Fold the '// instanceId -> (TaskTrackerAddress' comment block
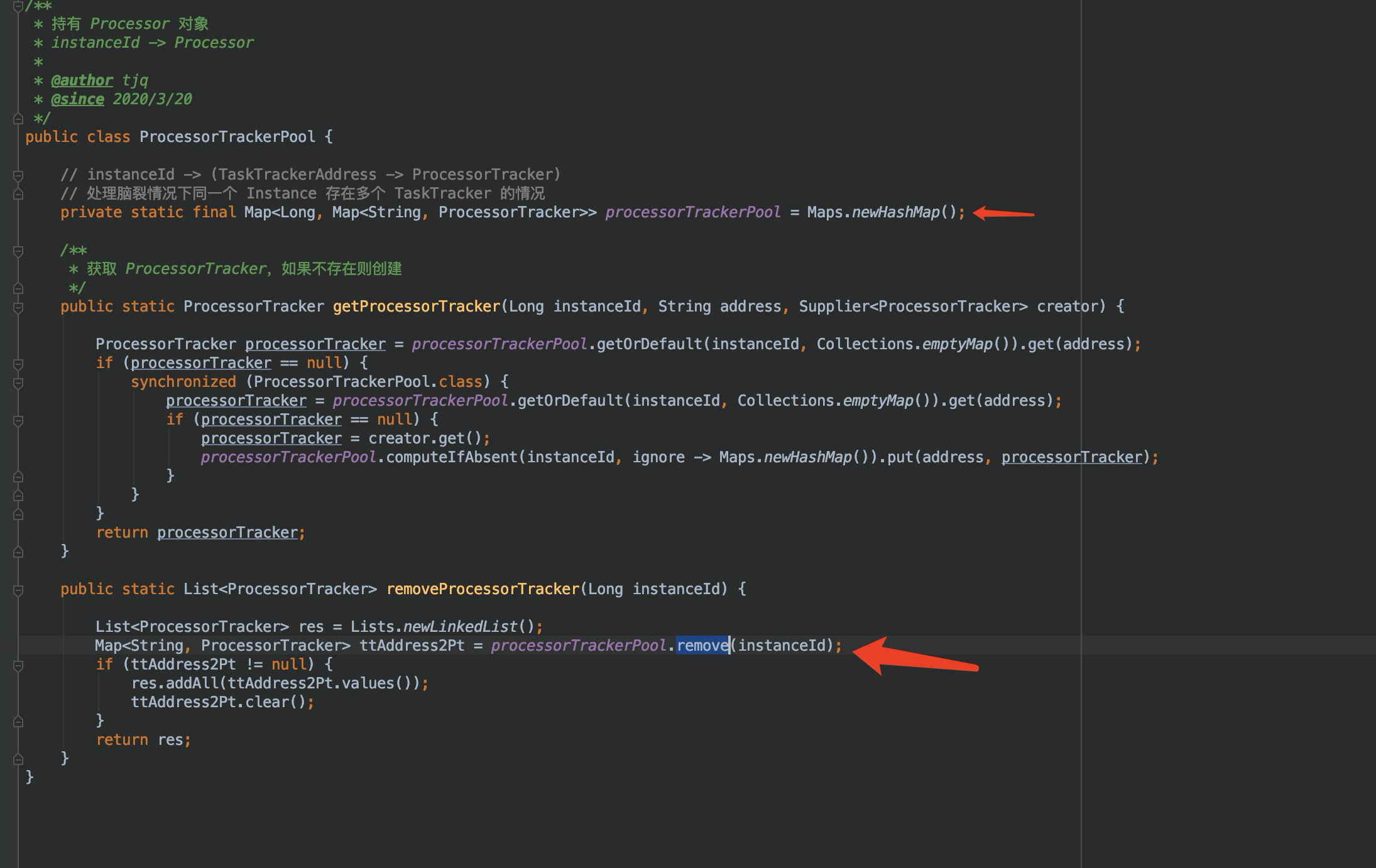Image resolution: width=1376 pixels, height=868 pixels. click(x=18, y=176)
